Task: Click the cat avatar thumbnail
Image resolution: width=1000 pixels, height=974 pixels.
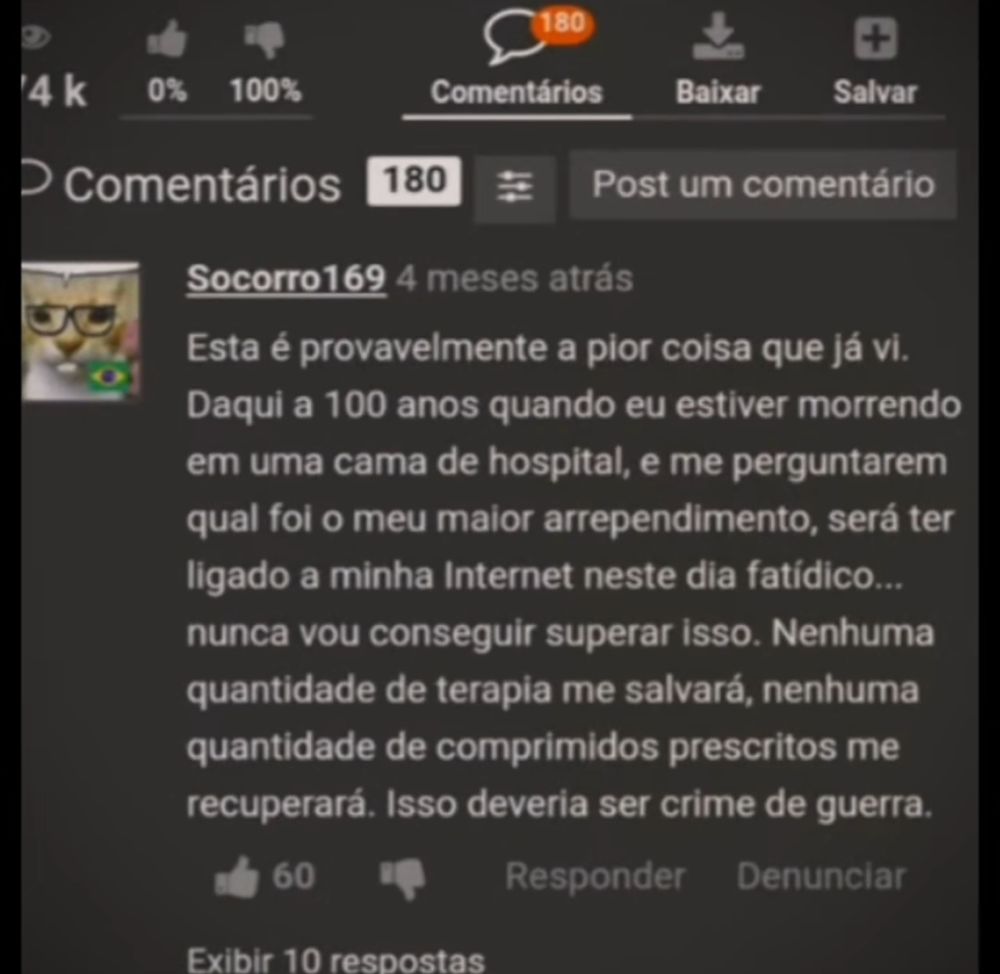Action: (80, 332)
